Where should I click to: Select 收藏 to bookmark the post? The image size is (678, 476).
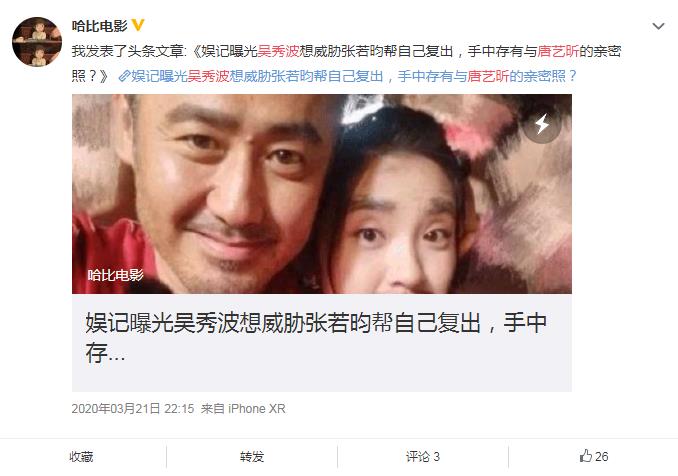pos(81,457)
